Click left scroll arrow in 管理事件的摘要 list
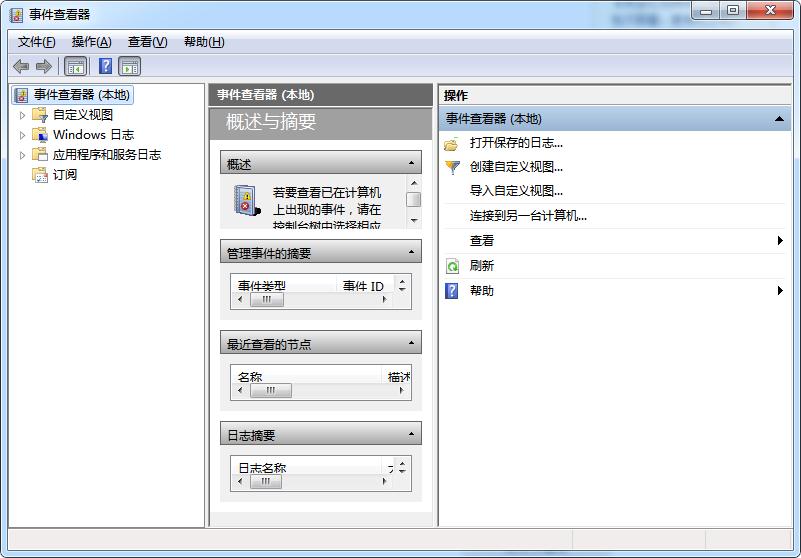 tap(240, 299)
